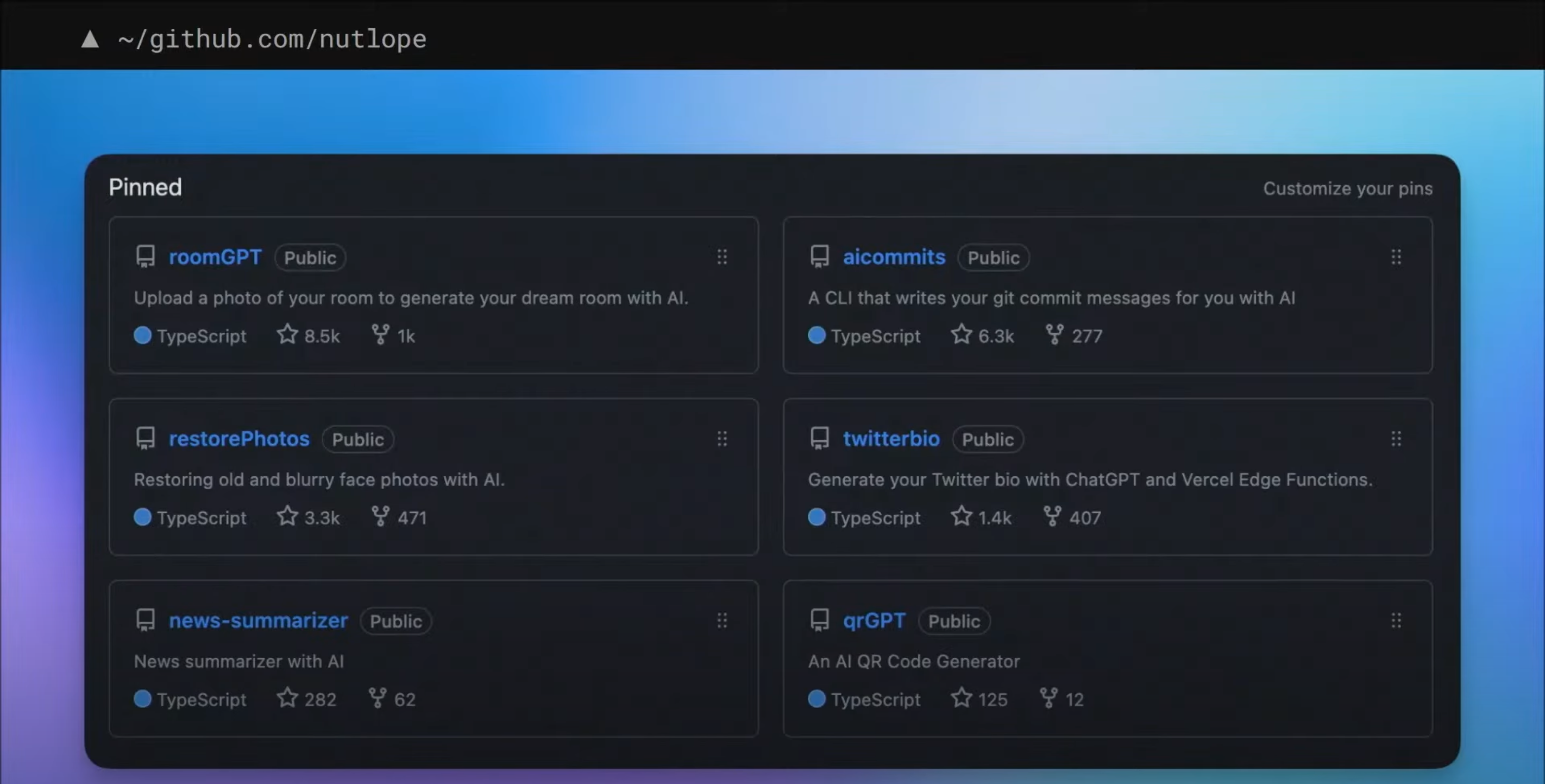
Task: Click the fork icon on qrGPT
Action: tap(1048, 698)
